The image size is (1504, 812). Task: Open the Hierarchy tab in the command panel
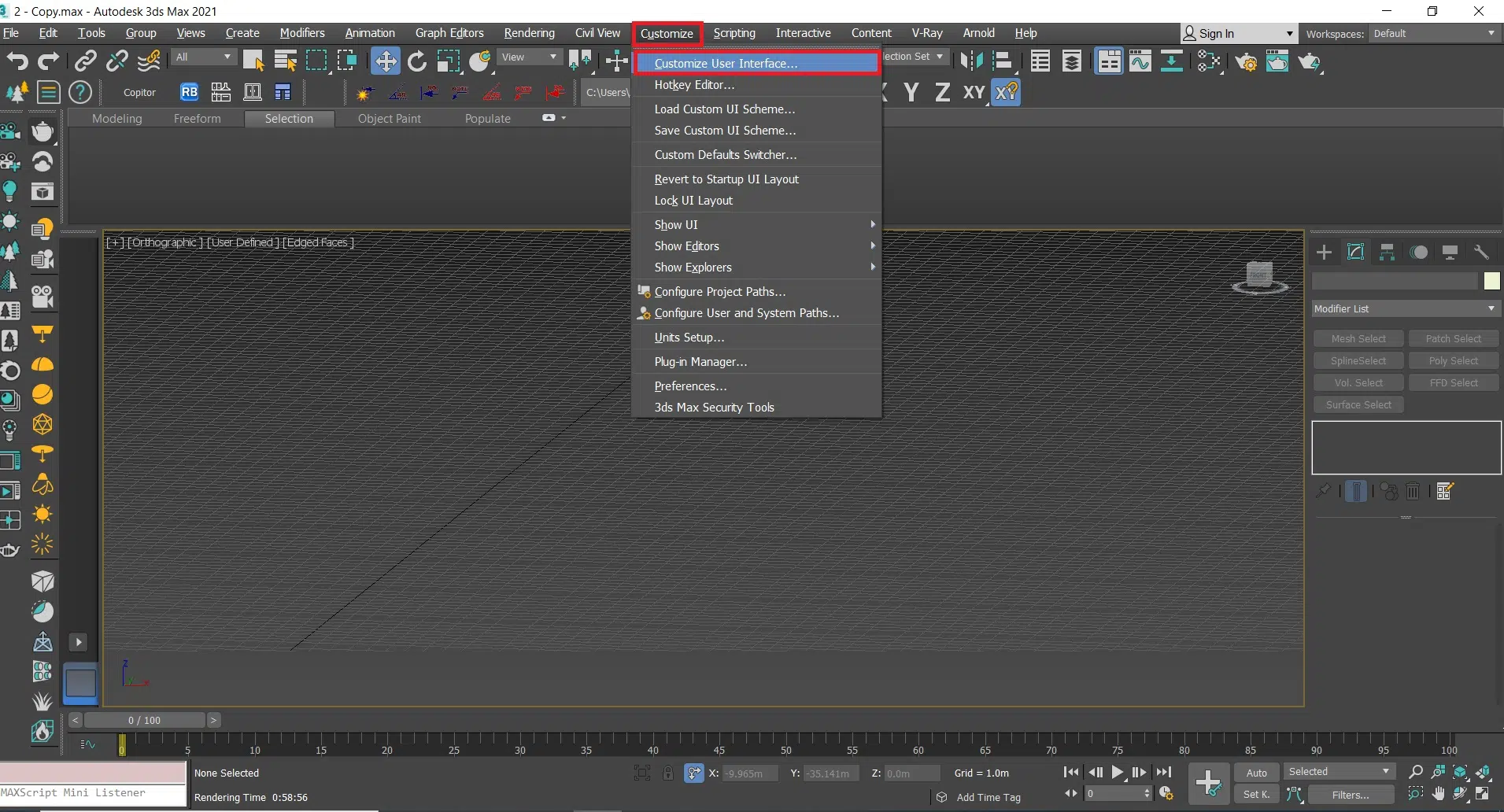1387,252
